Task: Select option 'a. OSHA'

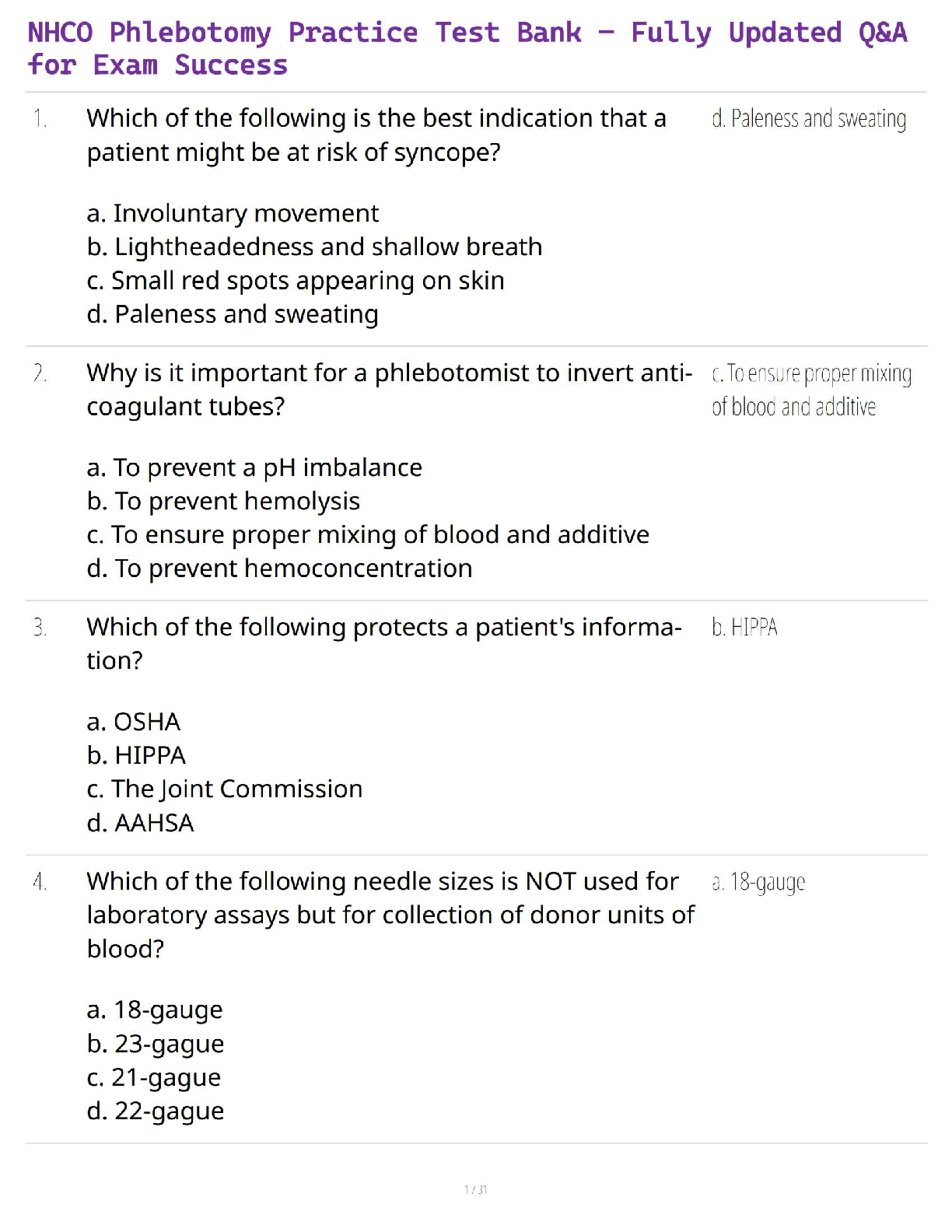Action: 134,722
